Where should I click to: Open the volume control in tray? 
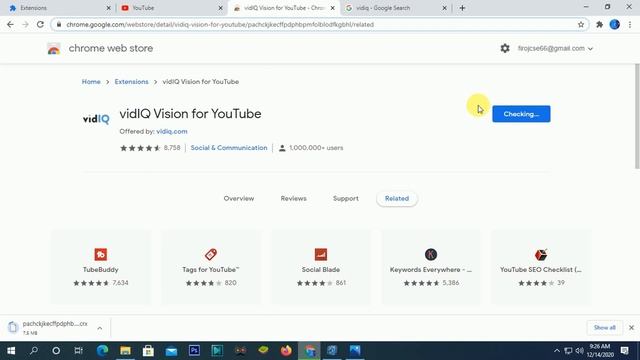click(579, 350)
